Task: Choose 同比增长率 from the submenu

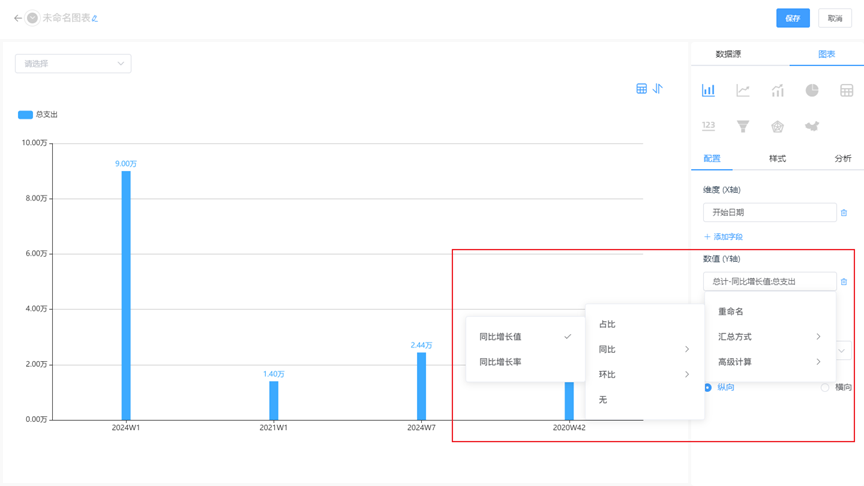Action: coord(500,362)
